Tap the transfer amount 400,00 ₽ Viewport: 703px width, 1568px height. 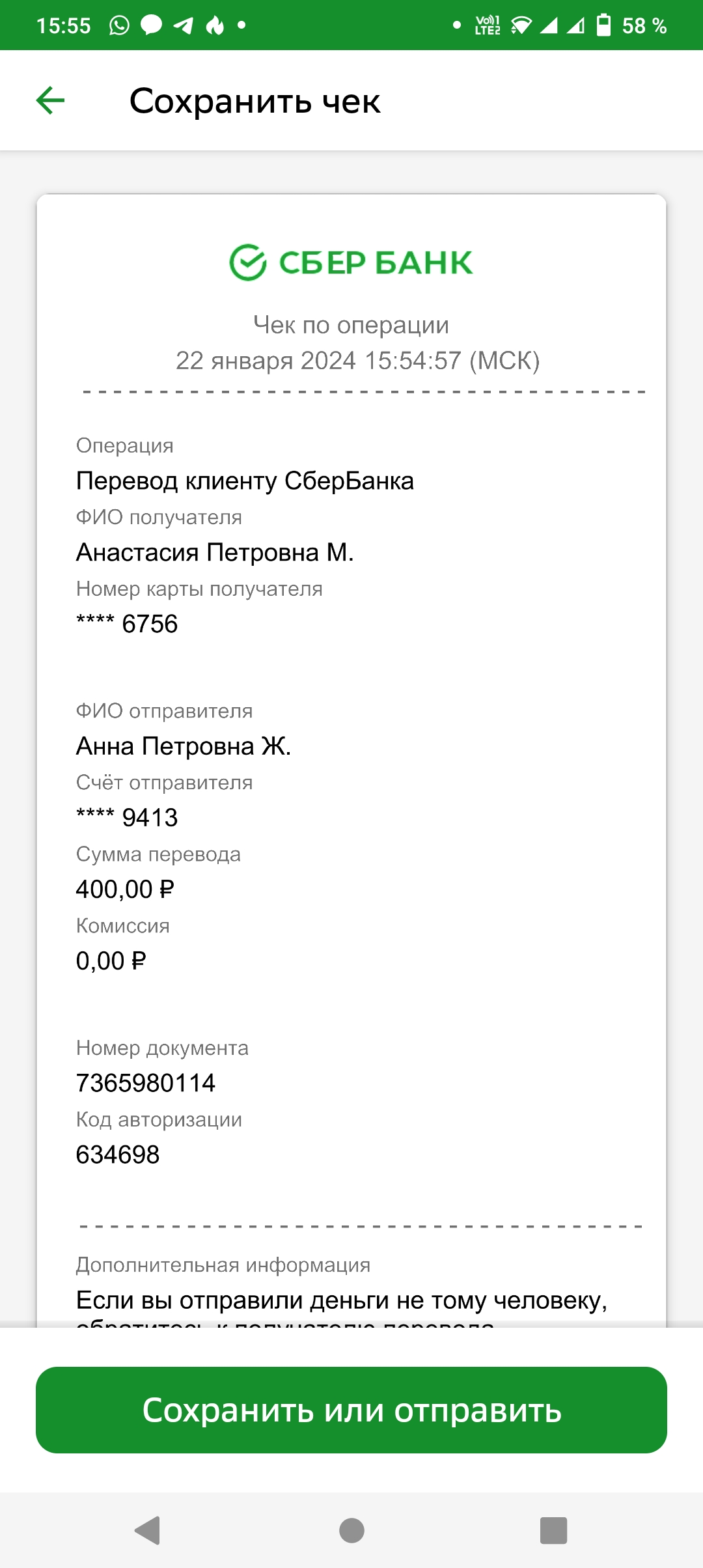(x=125, y=889)
